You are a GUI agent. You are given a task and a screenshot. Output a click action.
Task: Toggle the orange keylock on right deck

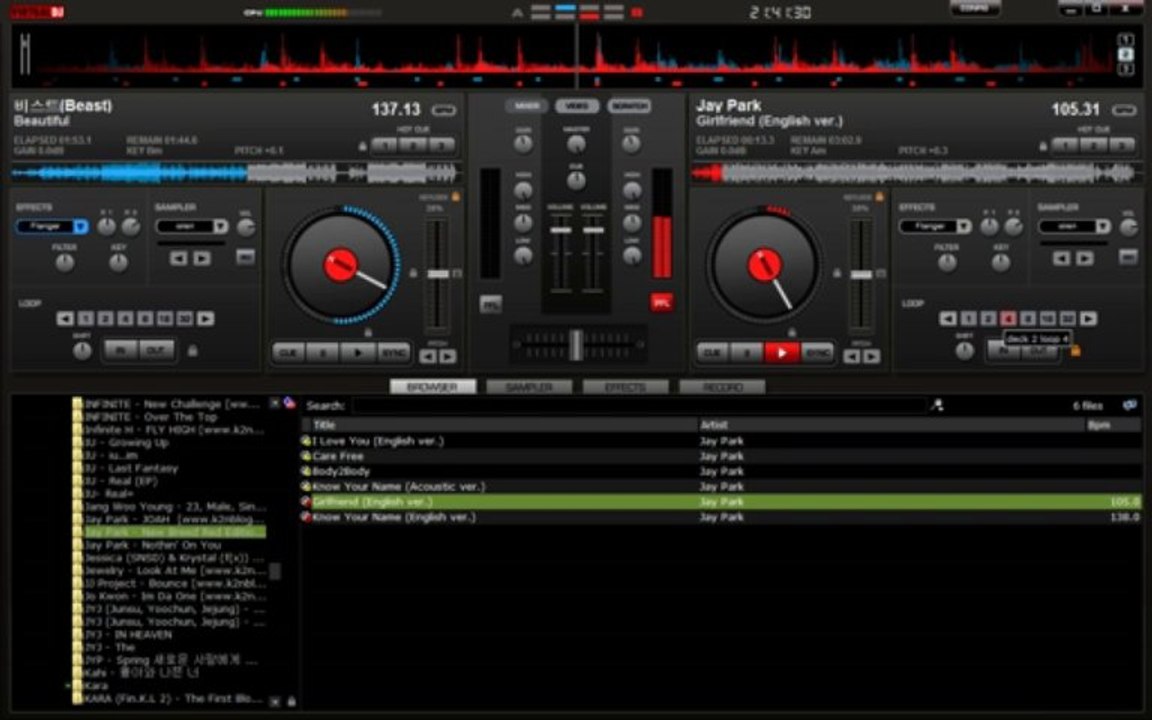tap(879, 196)
